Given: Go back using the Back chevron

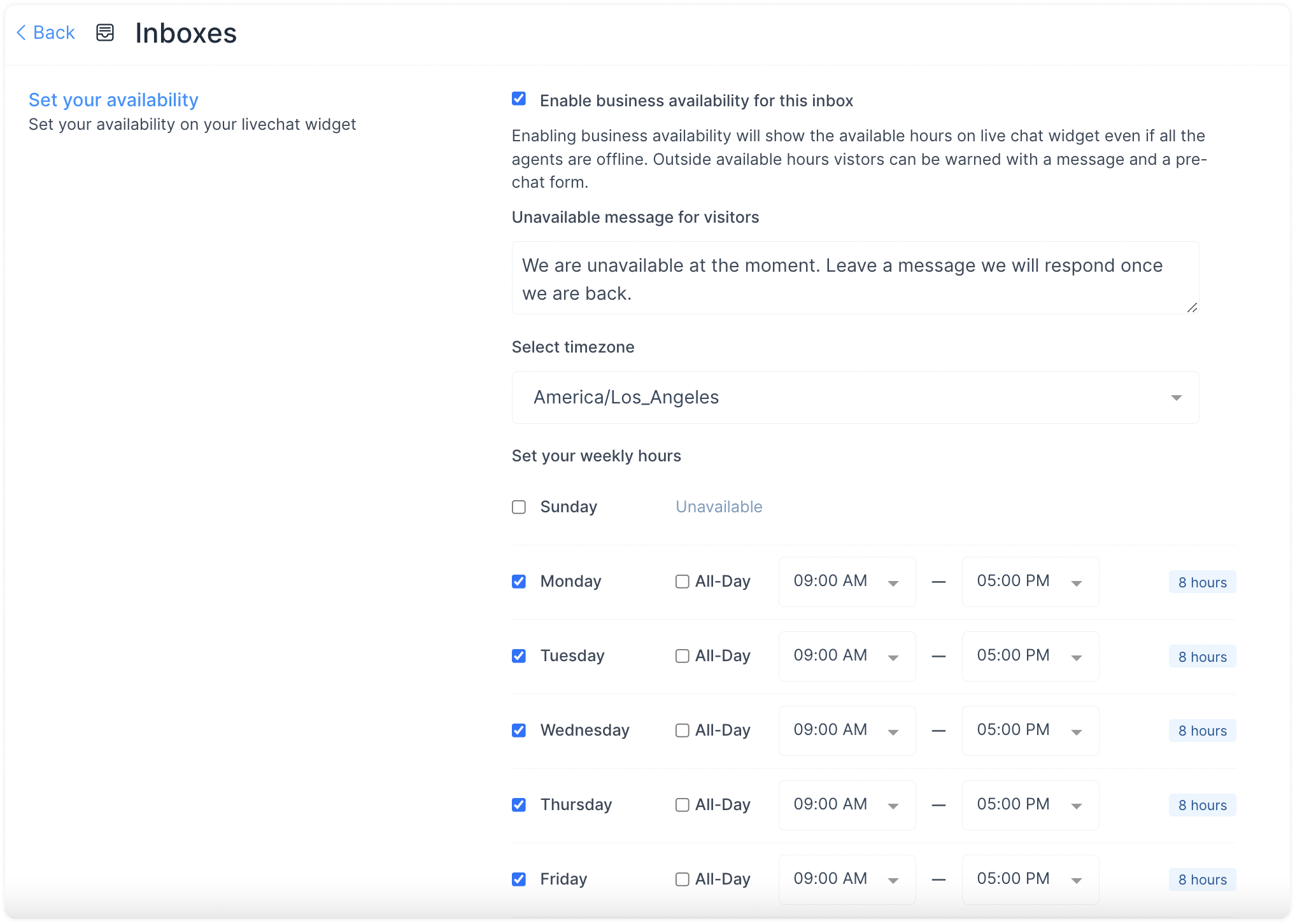Looking at the screenshot, I should coord(21,32).
